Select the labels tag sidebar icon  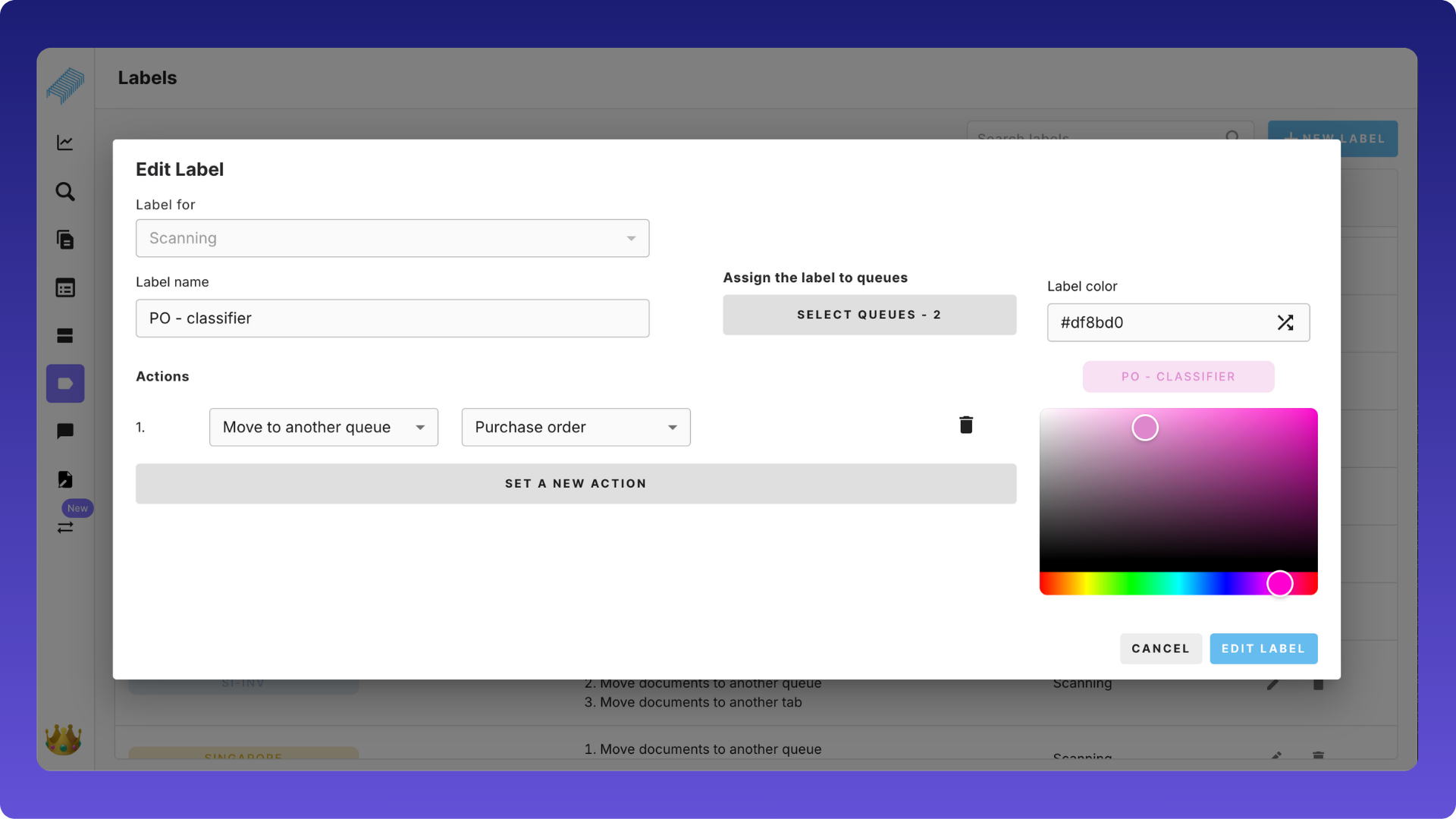(x=65, y=384)
